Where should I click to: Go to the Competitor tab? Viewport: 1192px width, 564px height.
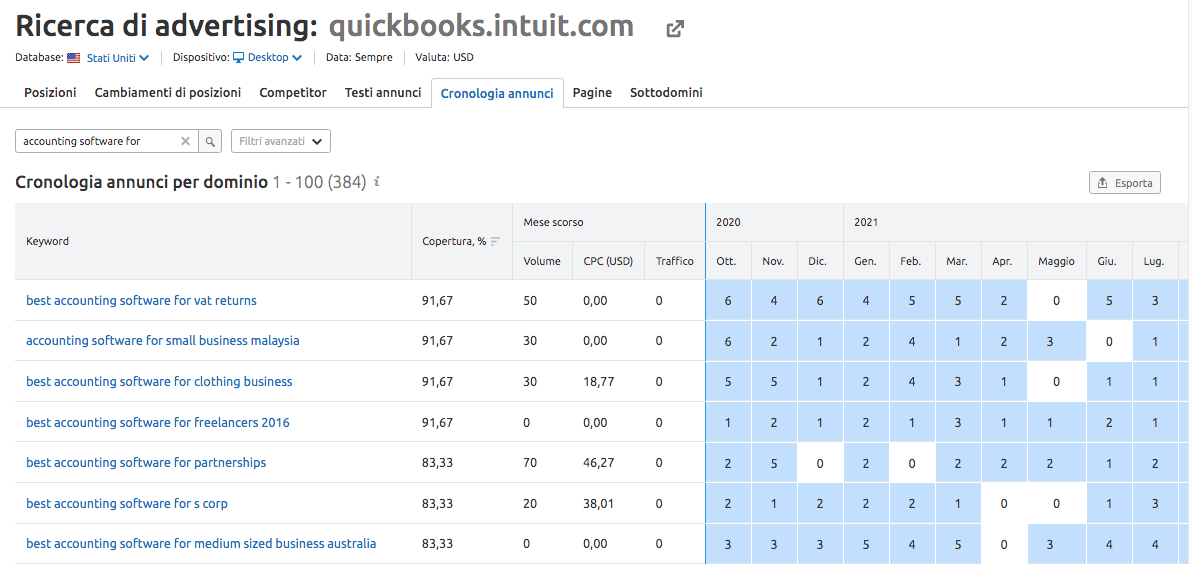coord(293,93)
